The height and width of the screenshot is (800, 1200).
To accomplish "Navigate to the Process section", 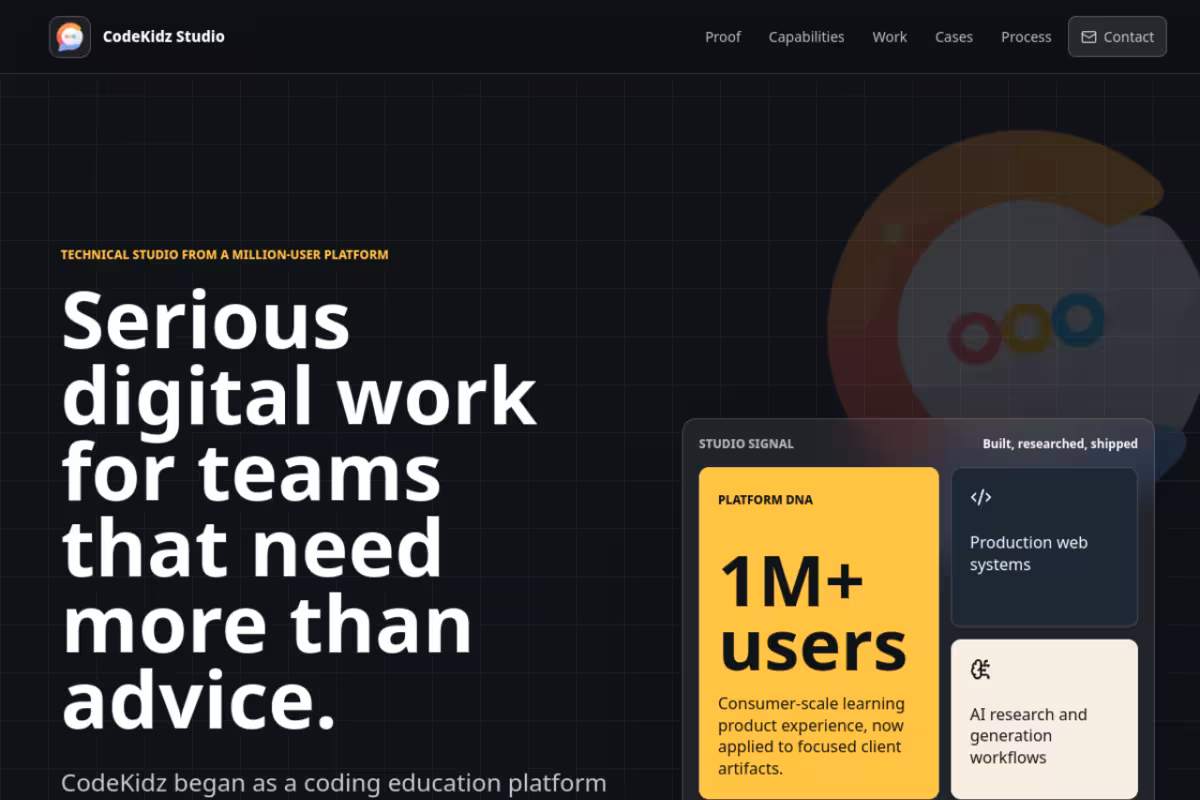I will [1026, 37].
